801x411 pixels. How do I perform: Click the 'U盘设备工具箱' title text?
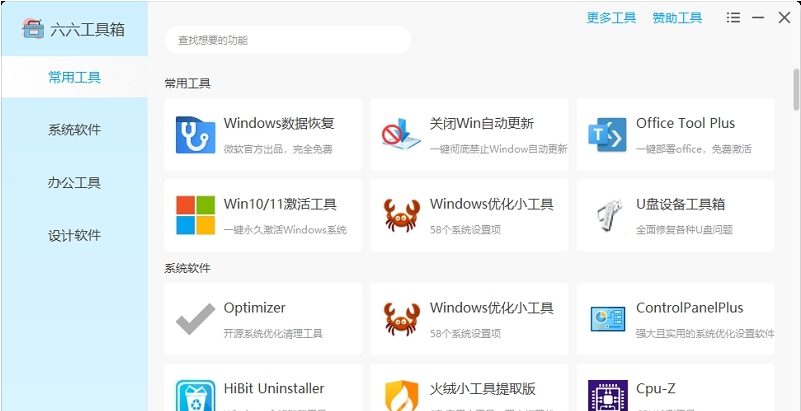click(x=680, y=204)
